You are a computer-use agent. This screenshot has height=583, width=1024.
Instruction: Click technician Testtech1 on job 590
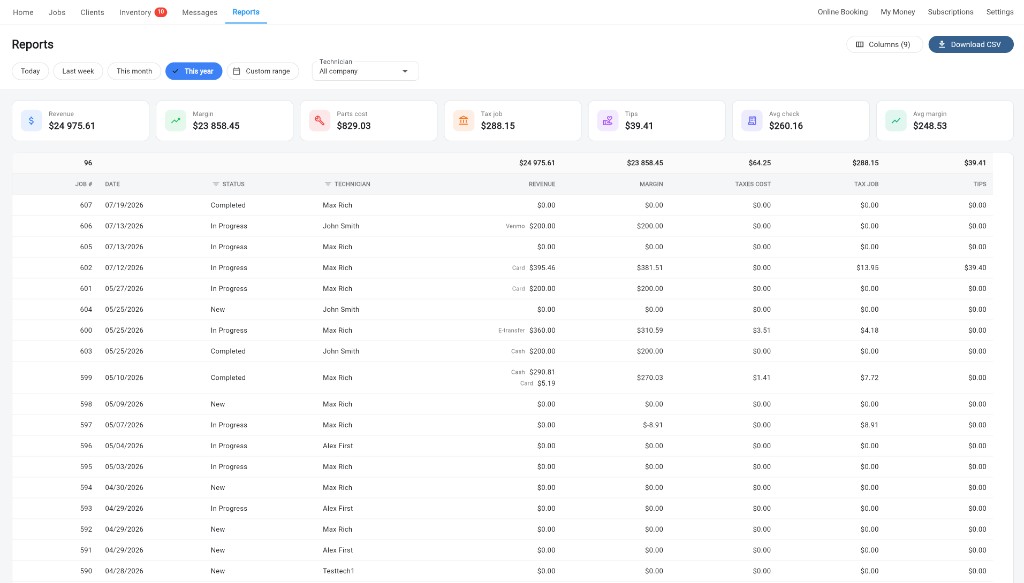338,571
